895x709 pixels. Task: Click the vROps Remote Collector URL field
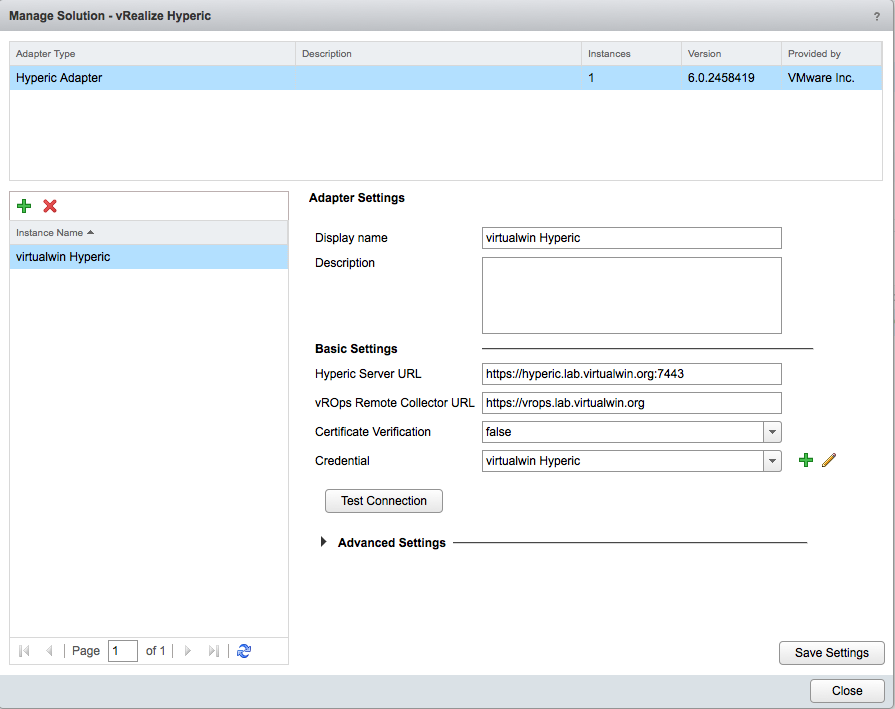pyautogui.click(x=632, y=403)
